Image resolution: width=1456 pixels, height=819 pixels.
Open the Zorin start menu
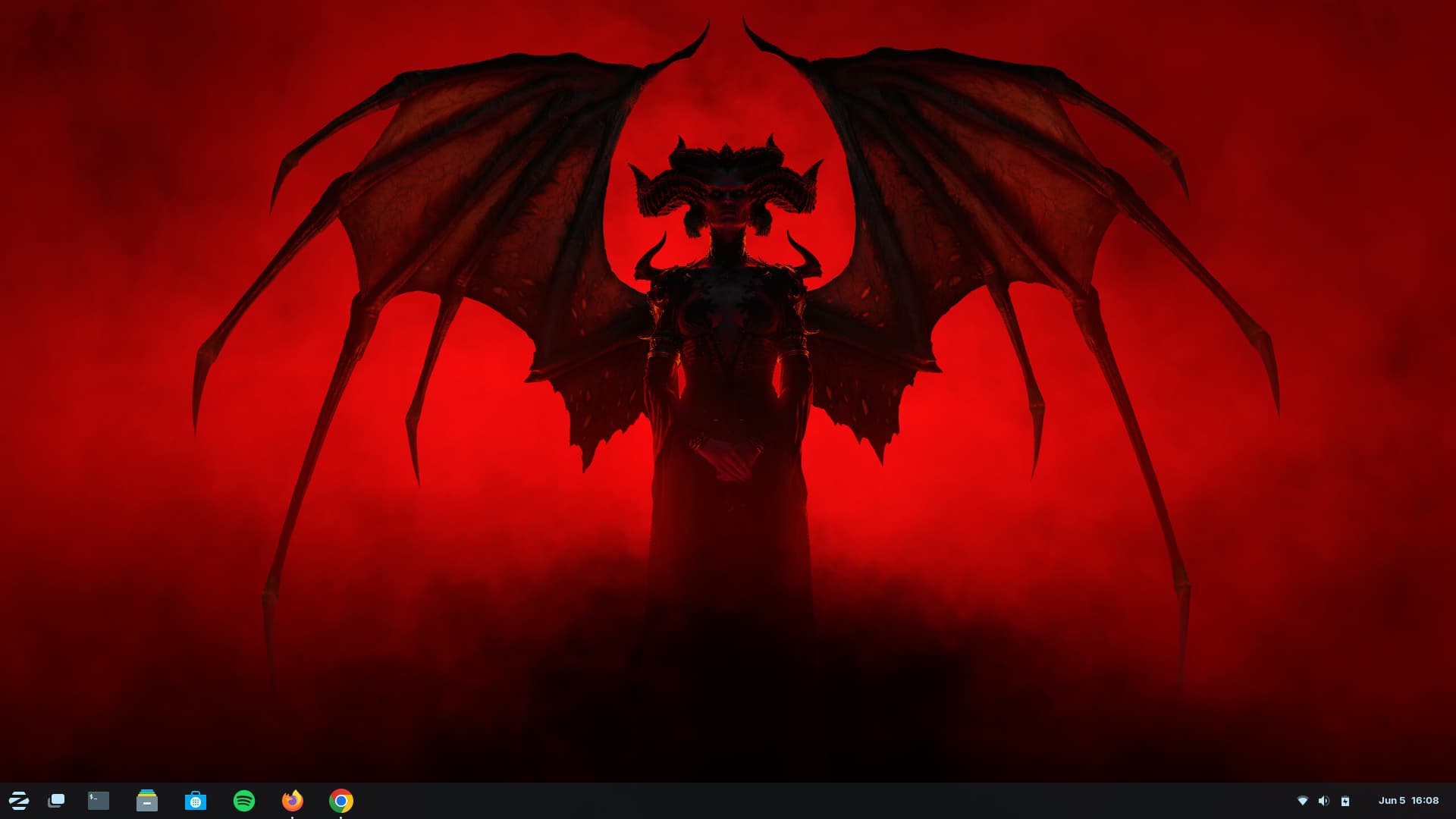[x=19, y=801]
